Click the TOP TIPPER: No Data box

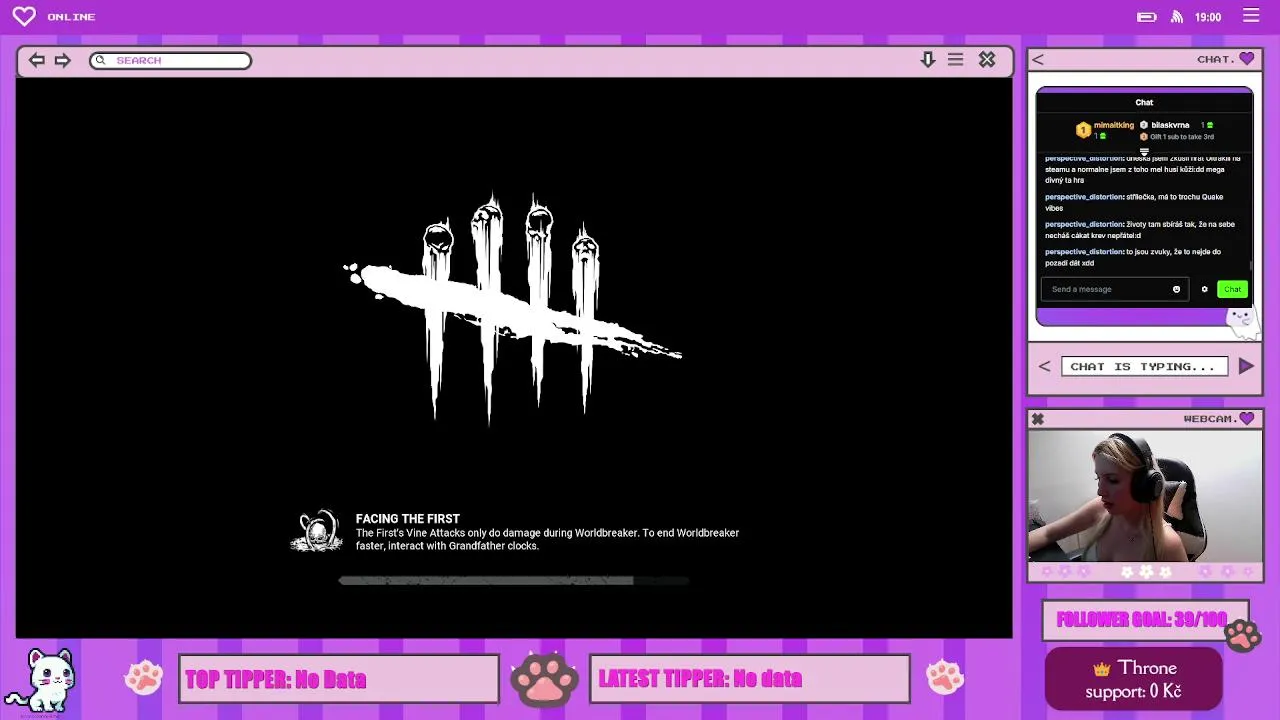[x=339, y=679]
